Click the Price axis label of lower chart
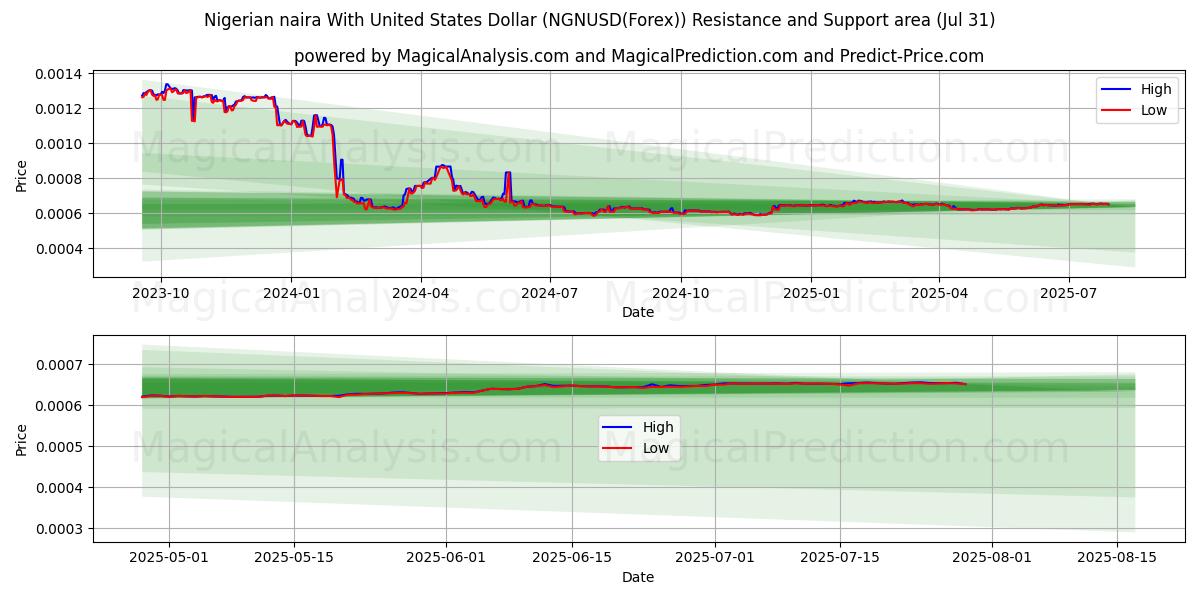This screenshot has height=600, width=1200. point(22,439)
